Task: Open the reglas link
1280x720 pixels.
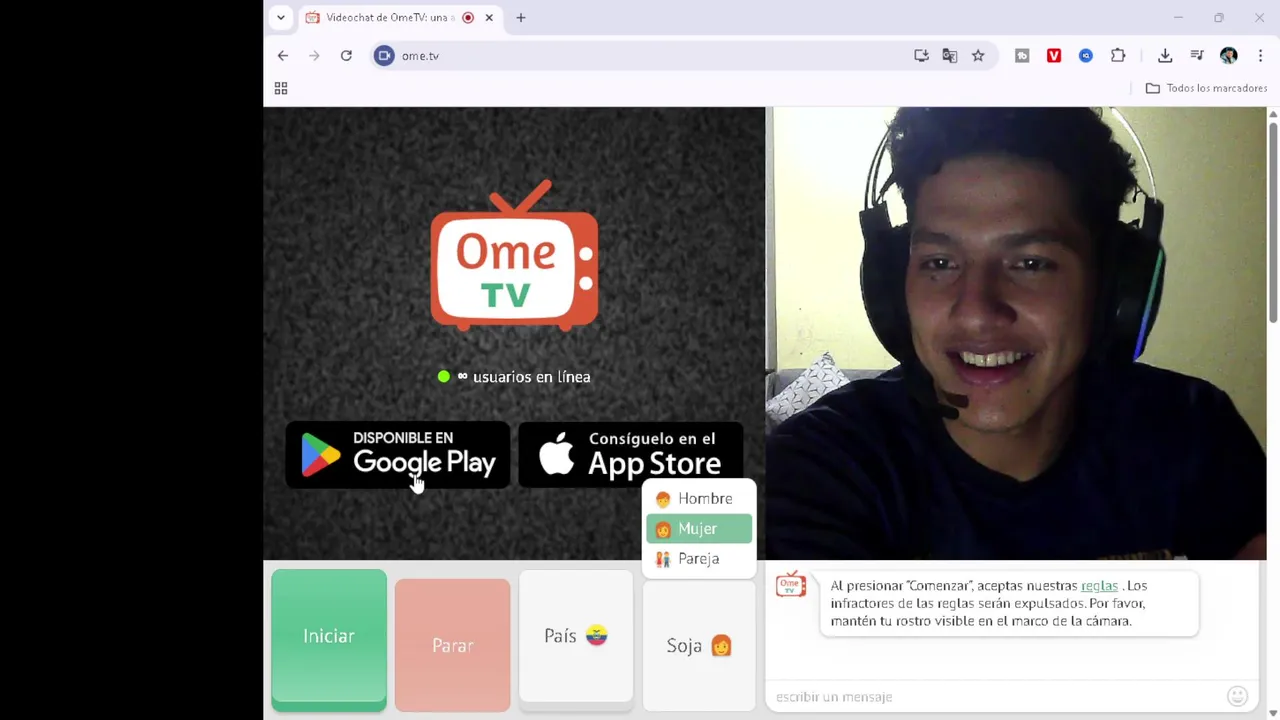Action: click(x=1099, y=586)
